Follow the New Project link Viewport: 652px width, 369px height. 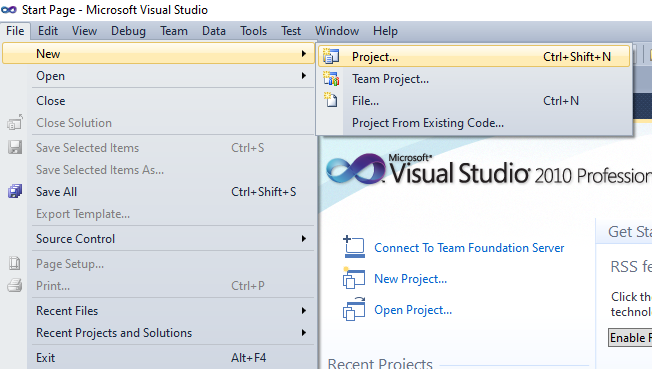point(410,279)
